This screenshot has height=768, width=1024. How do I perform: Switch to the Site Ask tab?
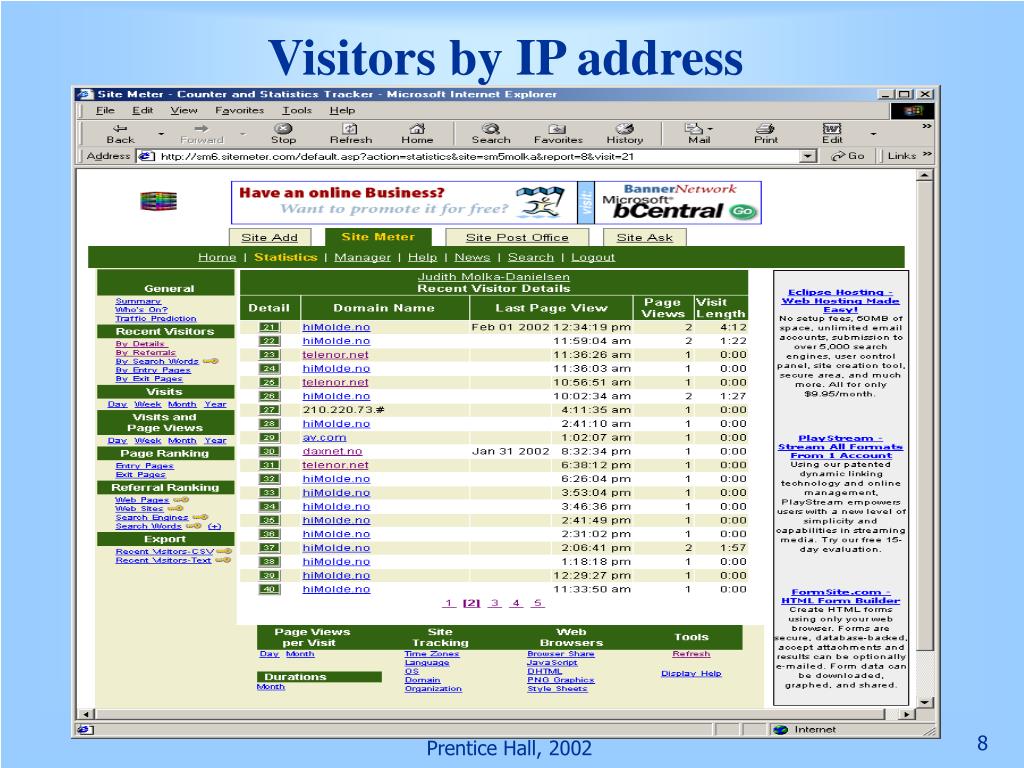(x=645, y=238)
